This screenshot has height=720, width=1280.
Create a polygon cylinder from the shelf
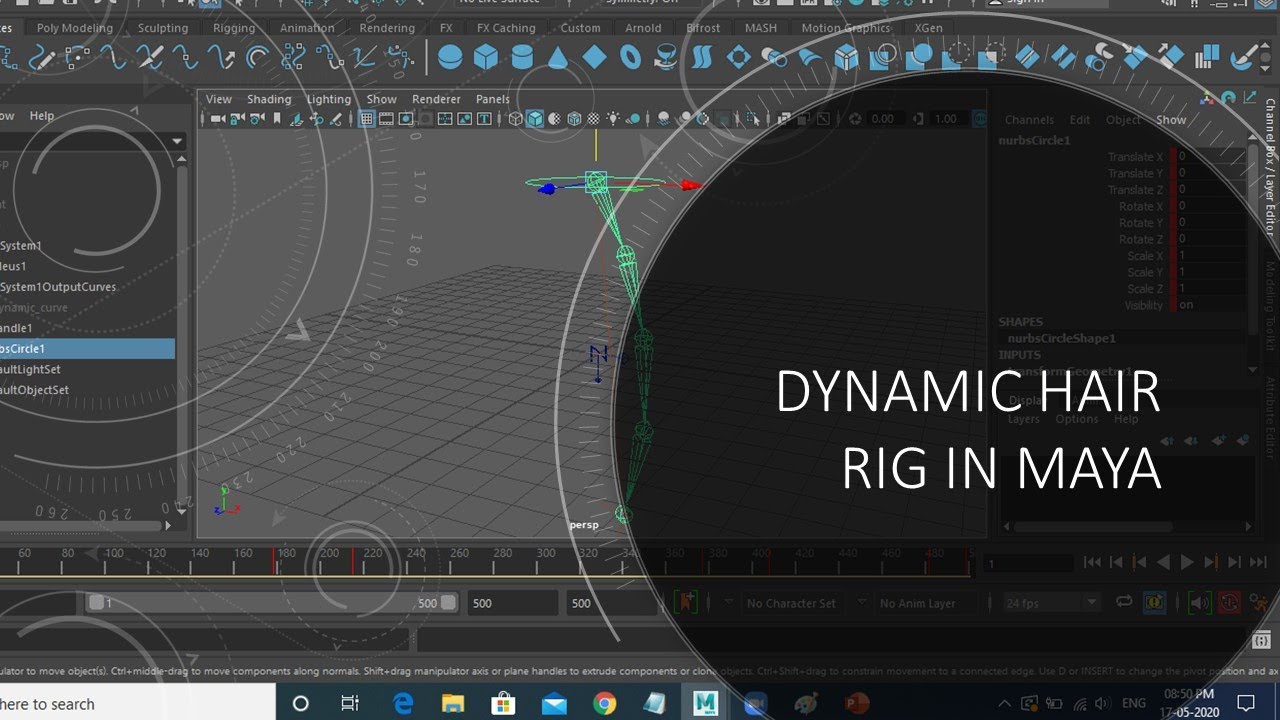coord(522,57)
